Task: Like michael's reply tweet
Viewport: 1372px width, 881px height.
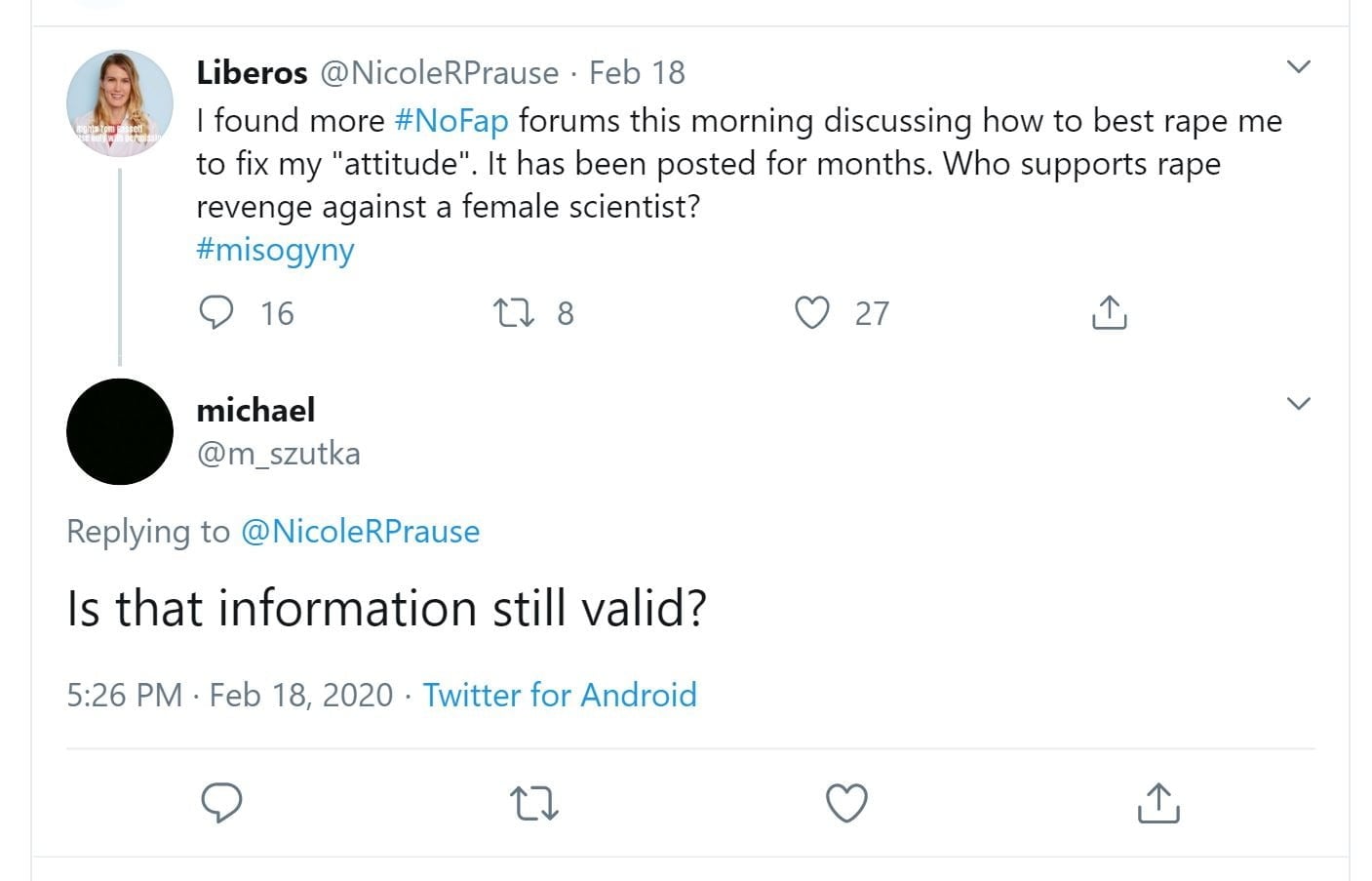Action: pyautogui.click(x=846, y=803)
